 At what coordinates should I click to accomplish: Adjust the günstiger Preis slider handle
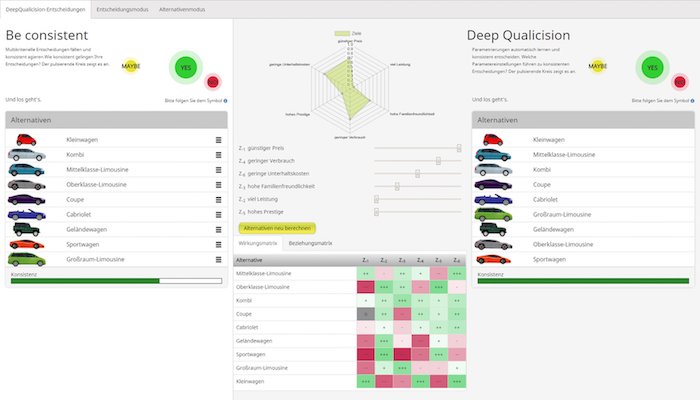[459, 148]
